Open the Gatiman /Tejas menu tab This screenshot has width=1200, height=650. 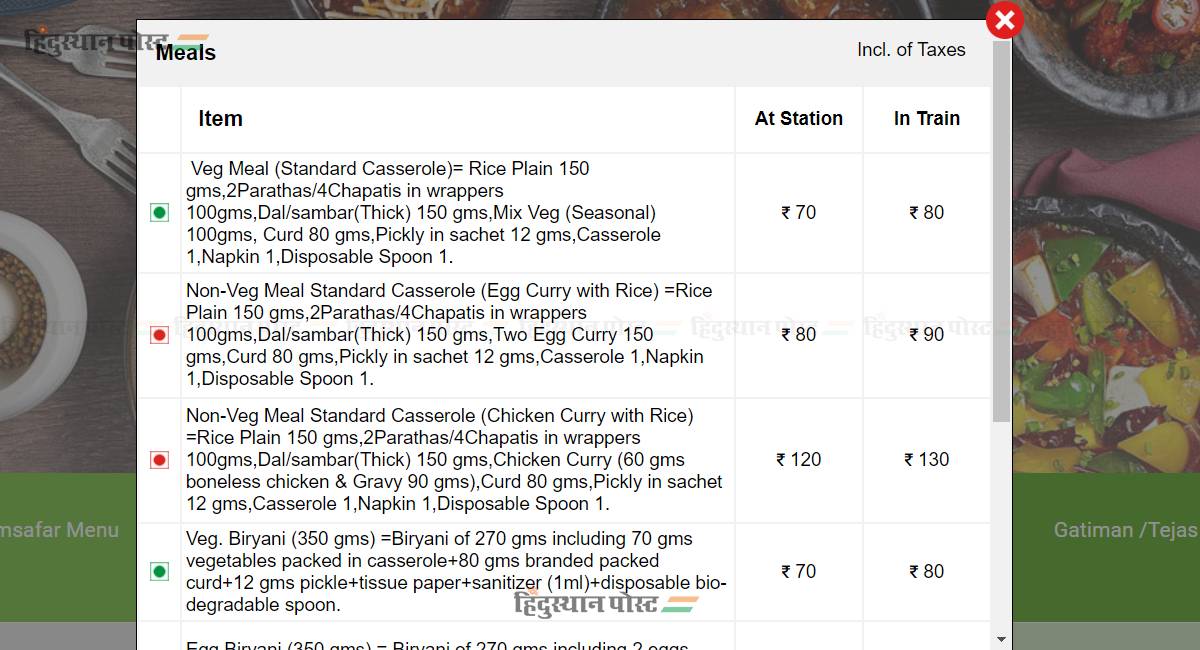(1125, 530)
